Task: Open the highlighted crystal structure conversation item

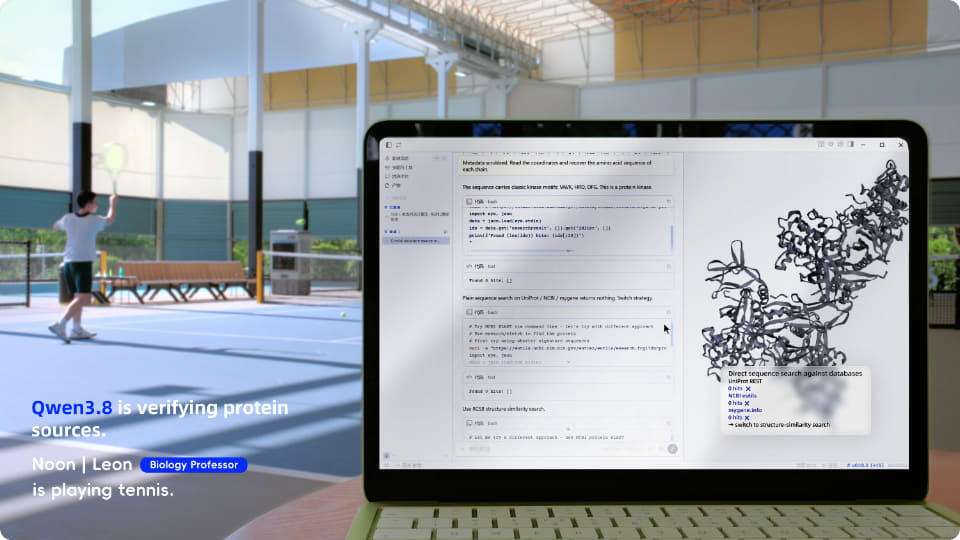Action: coord(416,241)
